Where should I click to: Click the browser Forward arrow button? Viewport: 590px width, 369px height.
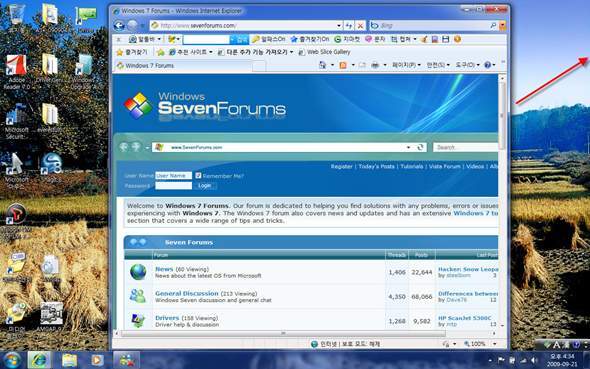pos(132,26)
